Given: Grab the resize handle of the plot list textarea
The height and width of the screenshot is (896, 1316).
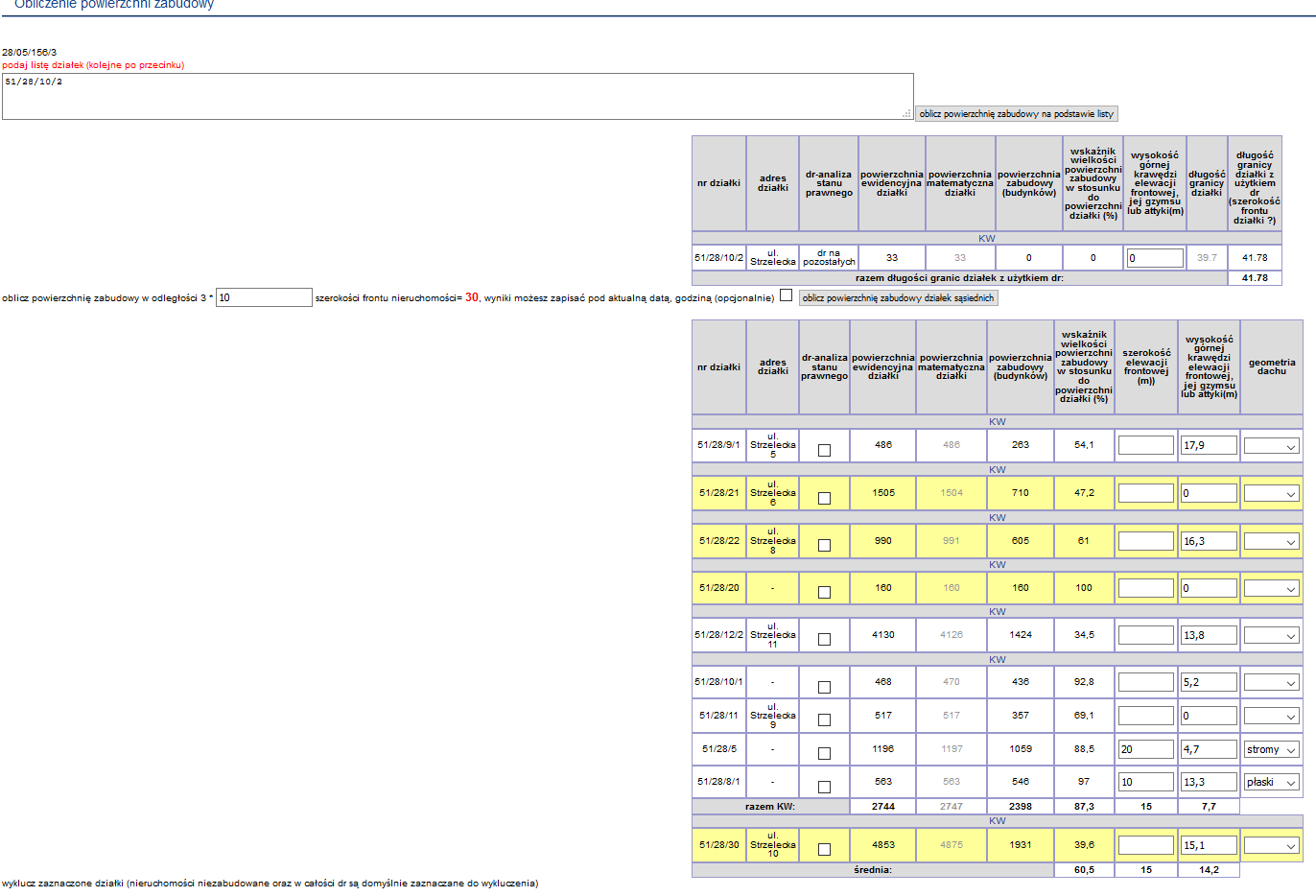Looking at the screenshot, I should coord(906,114).
